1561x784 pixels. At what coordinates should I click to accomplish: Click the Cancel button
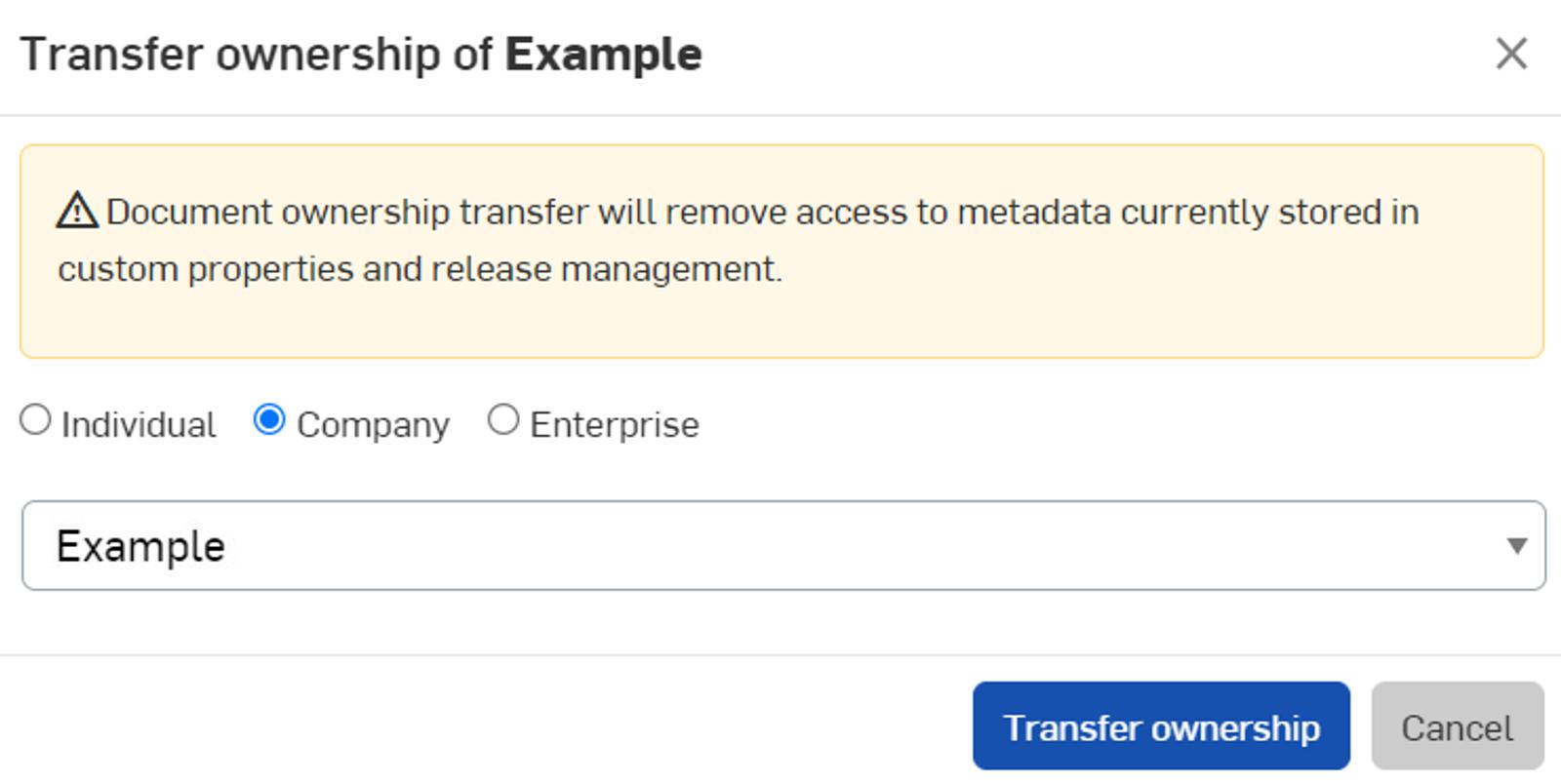tap(1457, 725)
